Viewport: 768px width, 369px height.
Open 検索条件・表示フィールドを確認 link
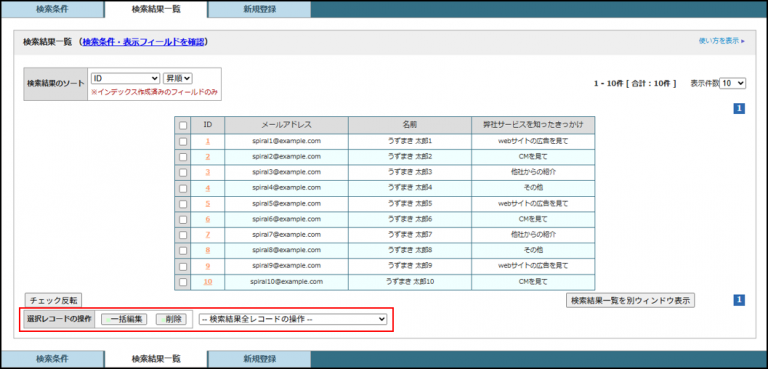(143, 42)
